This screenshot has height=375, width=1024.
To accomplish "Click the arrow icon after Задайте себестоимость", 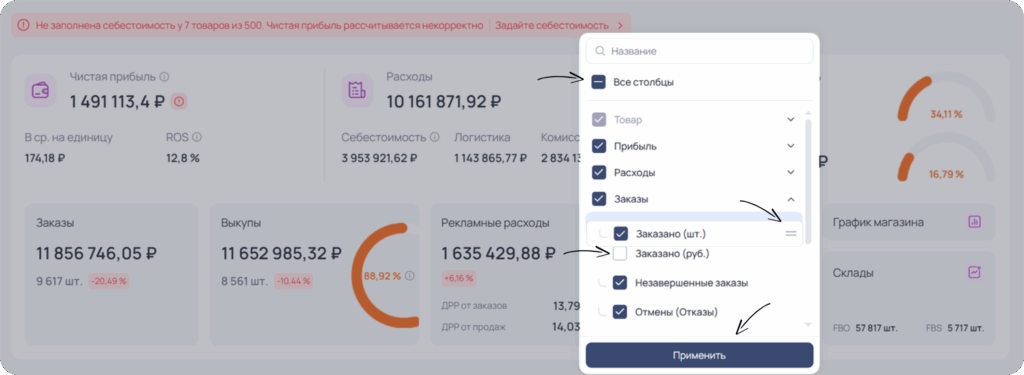I will pos(620,25).
